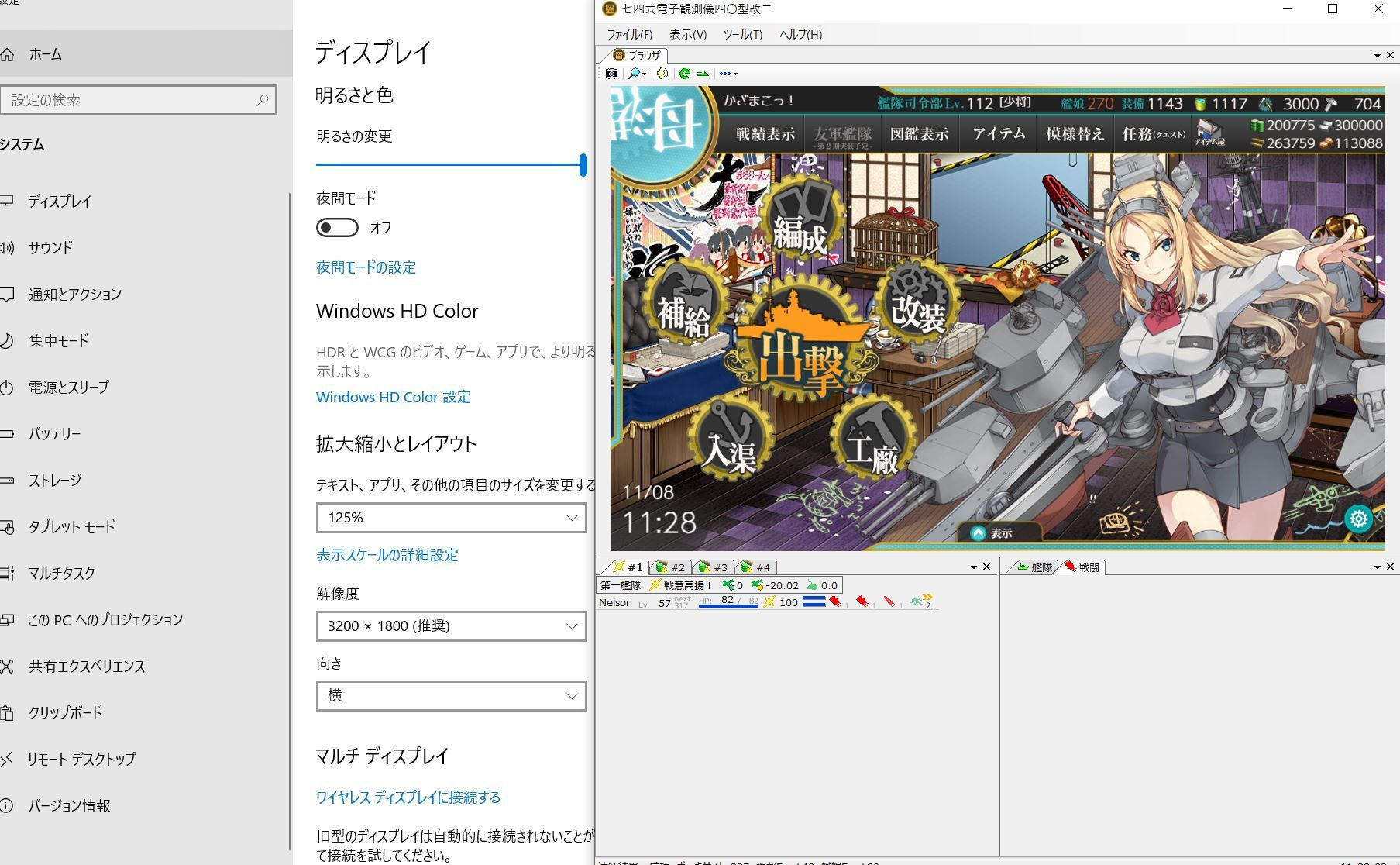
Task: Select クリップボード in Settings sidebar
Action: click(146, 713)
